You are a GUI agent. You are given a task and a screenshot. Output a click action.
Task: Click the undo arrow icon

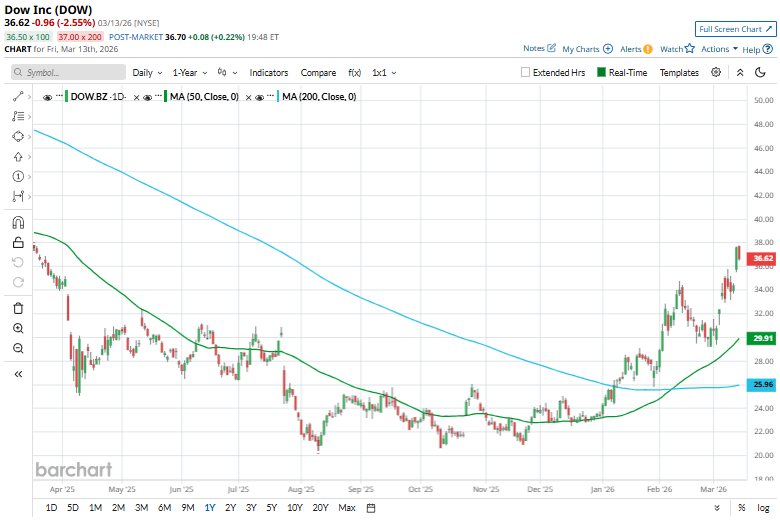pos(18,262)
